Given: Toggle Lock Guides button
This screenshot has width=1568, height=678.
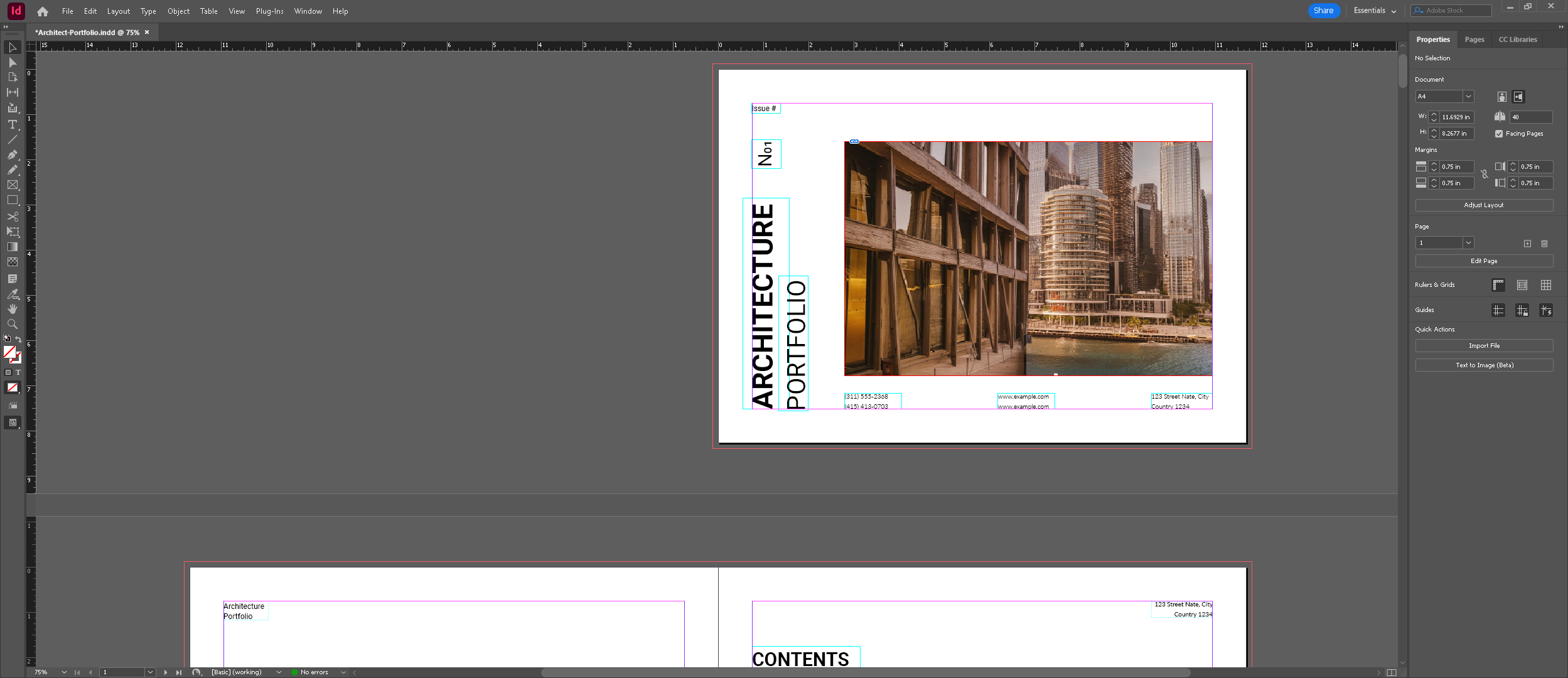Looking at the screenshot, I should pos(1522,310).
